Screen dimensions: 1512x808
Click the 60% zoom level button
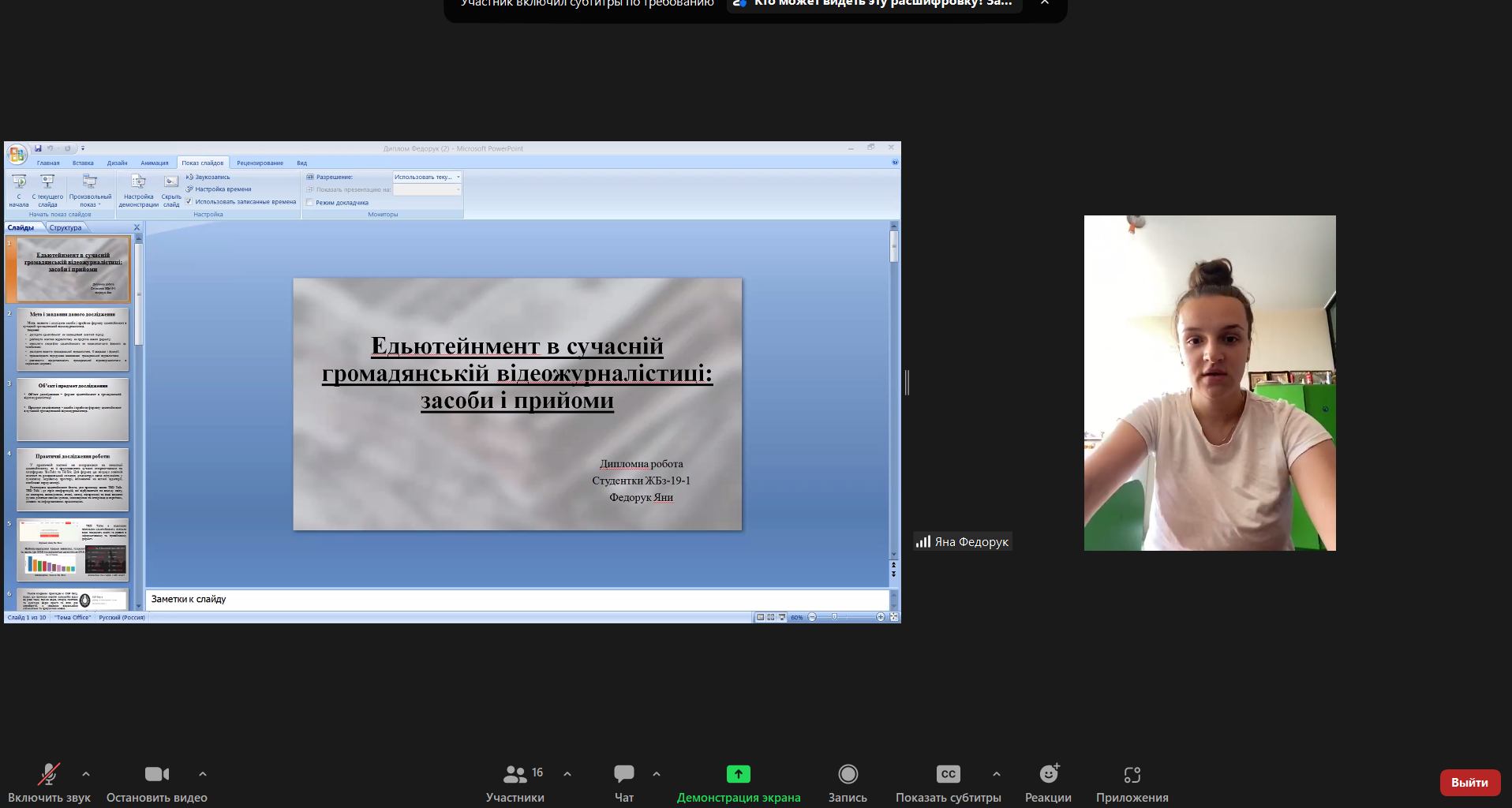(796, 618)
